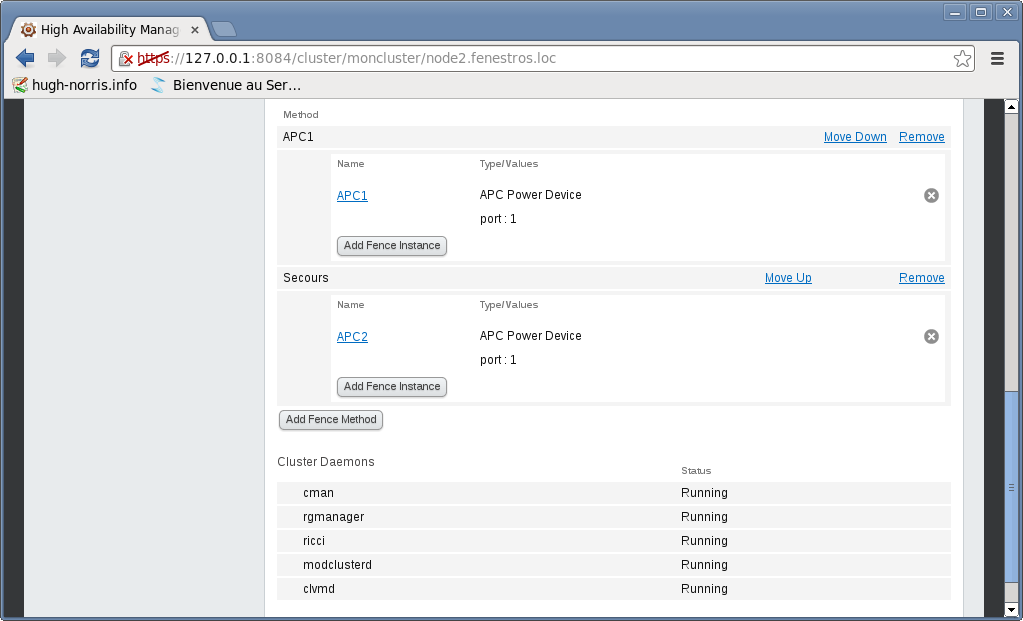The width and height of the screenshot is (1023, 621).
Task: Move the Secours fence method up
Action: [788, 278]
